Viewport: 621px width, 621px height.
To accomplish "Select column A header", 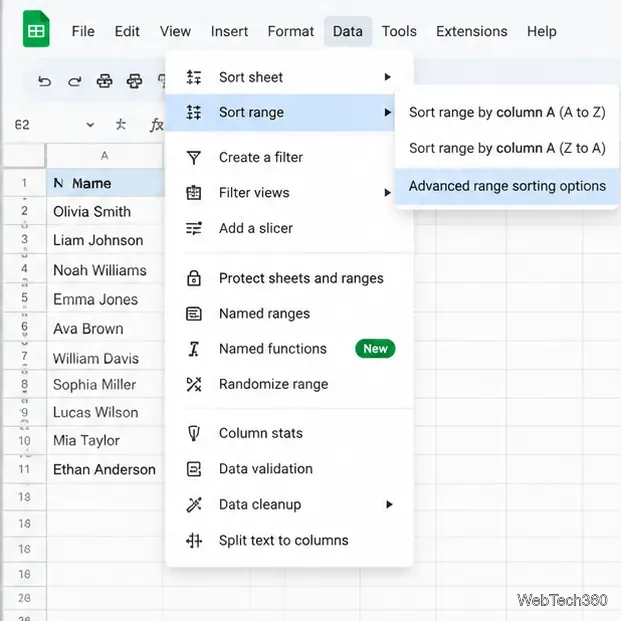I will (x=105, y=156).
